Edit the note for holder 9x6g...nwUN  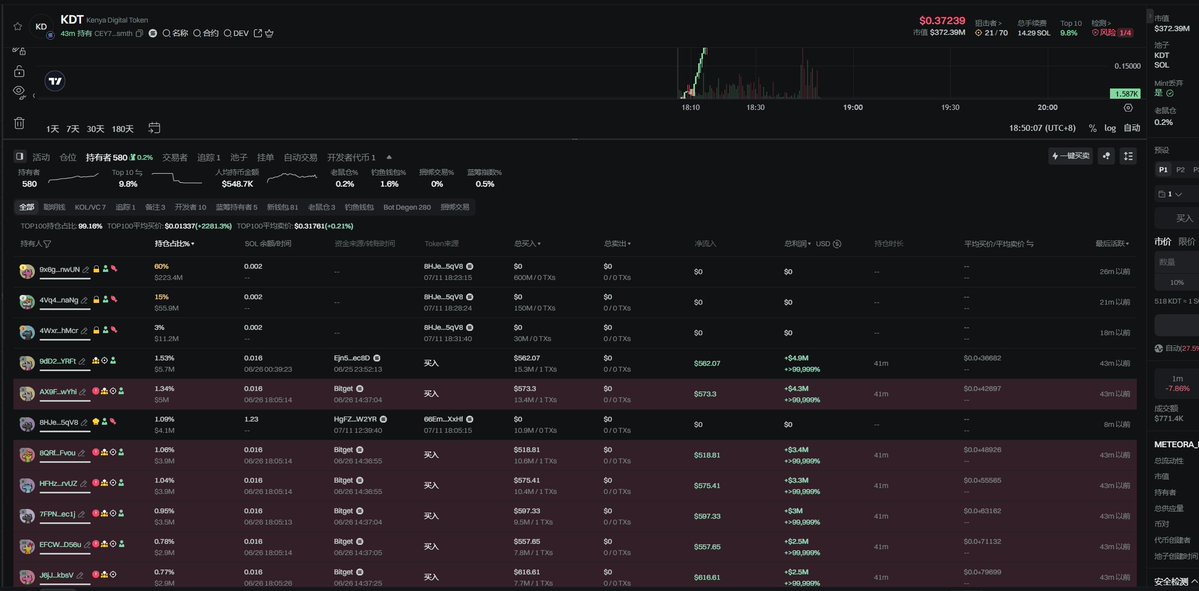point(86,269)
